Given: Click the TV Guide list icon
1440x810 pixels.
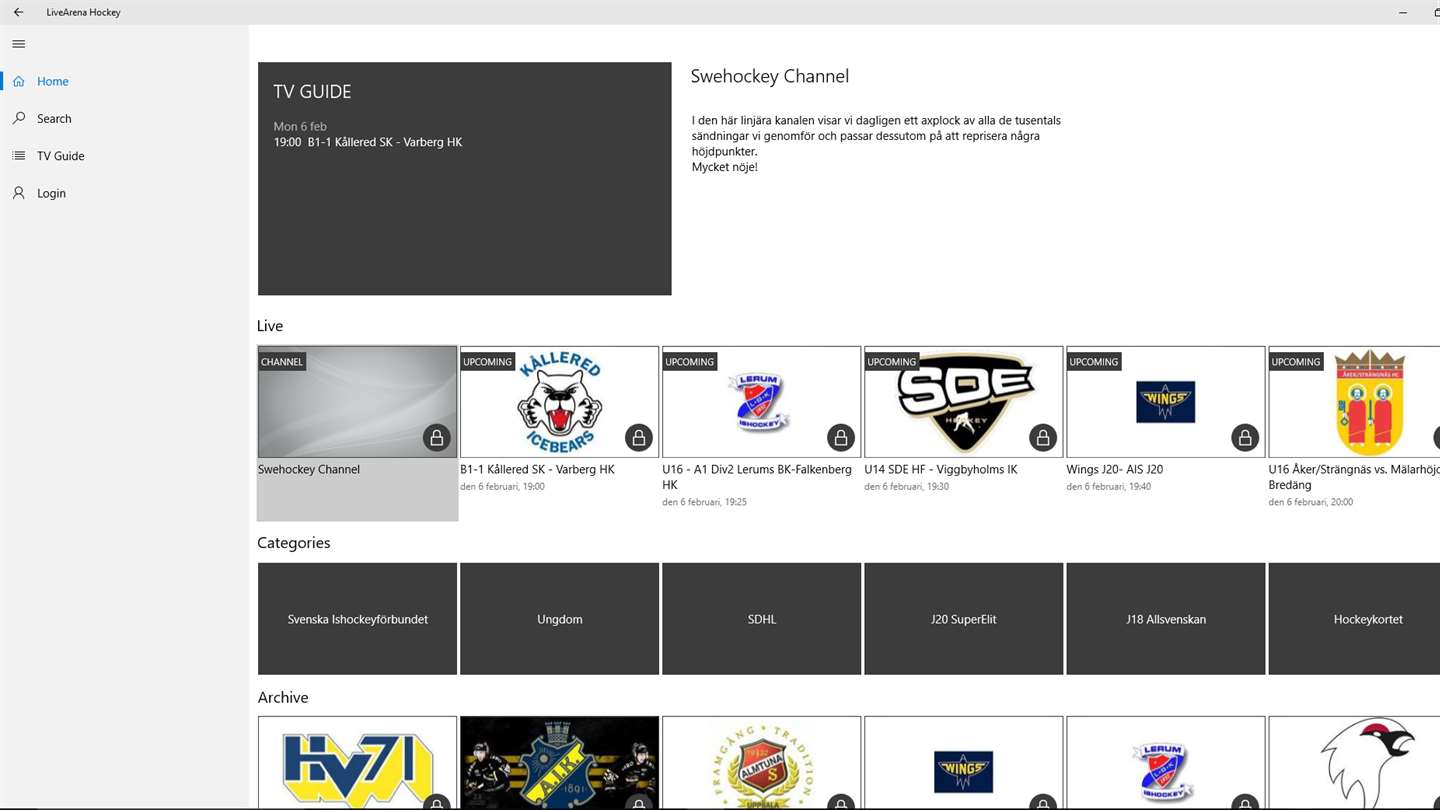Looking at the screenshot, I should (18, 156).
